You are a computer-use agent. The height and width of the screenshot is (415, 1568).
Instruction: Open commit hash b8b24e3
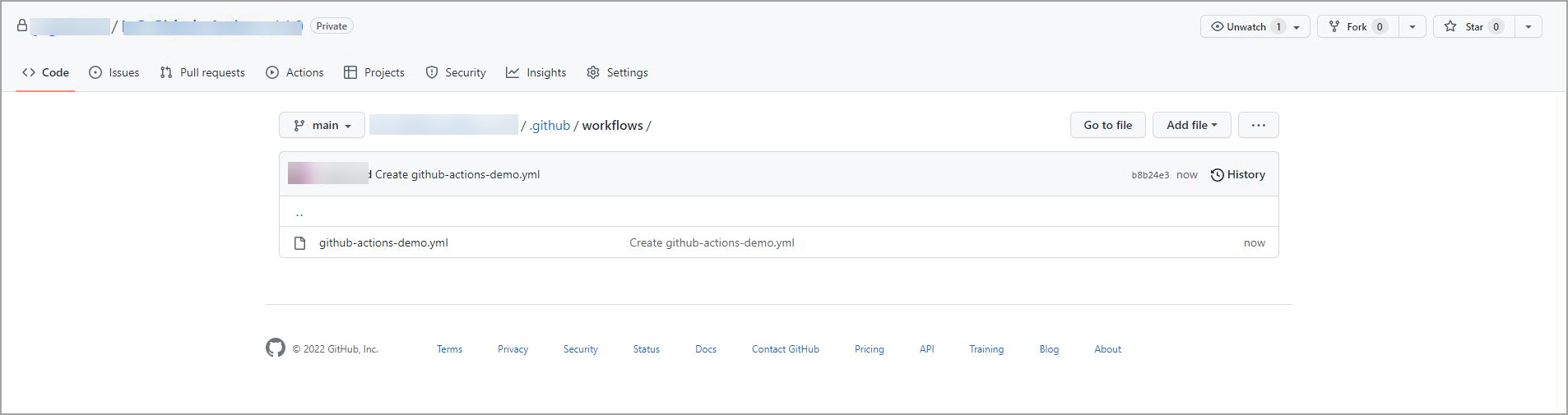point(1150,175)
